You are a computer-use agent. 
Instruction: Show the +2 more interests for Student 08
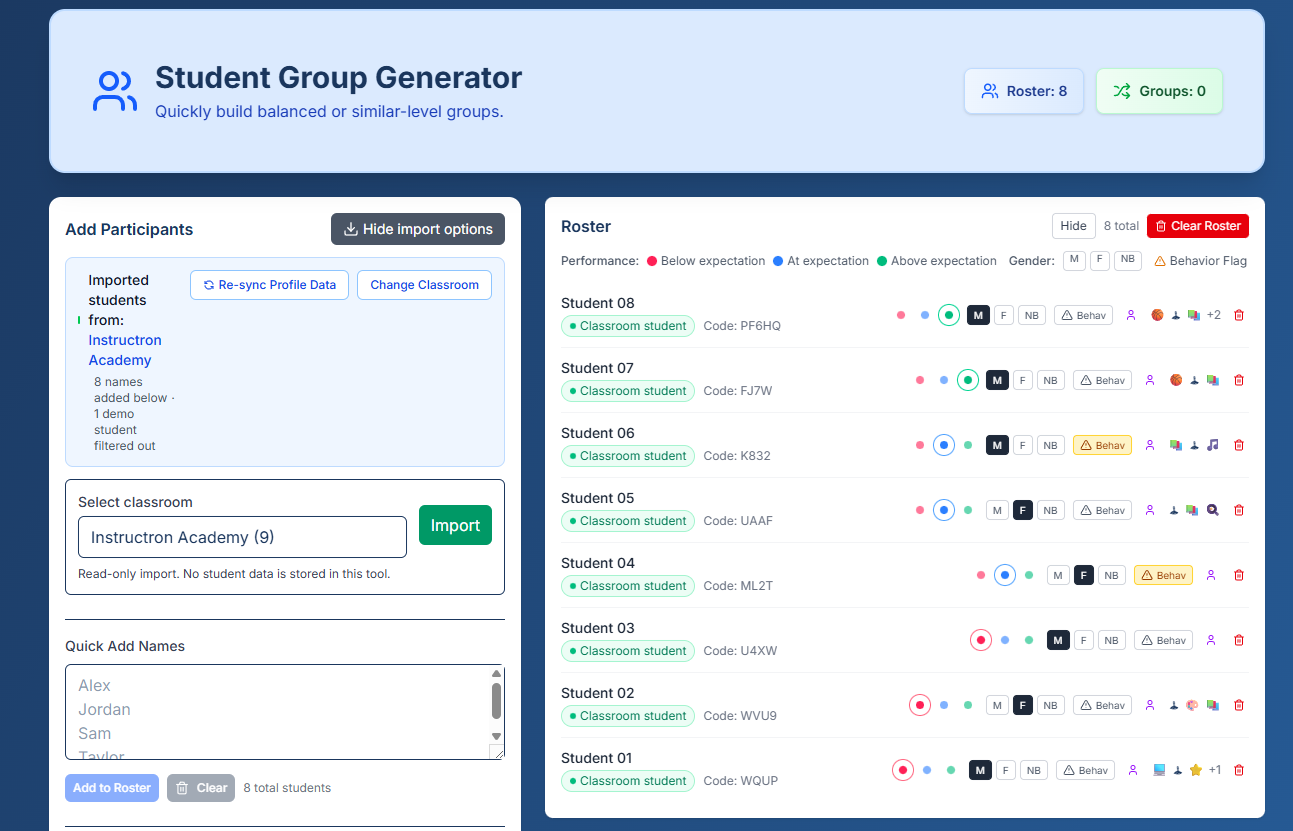tap(1214, 315)
